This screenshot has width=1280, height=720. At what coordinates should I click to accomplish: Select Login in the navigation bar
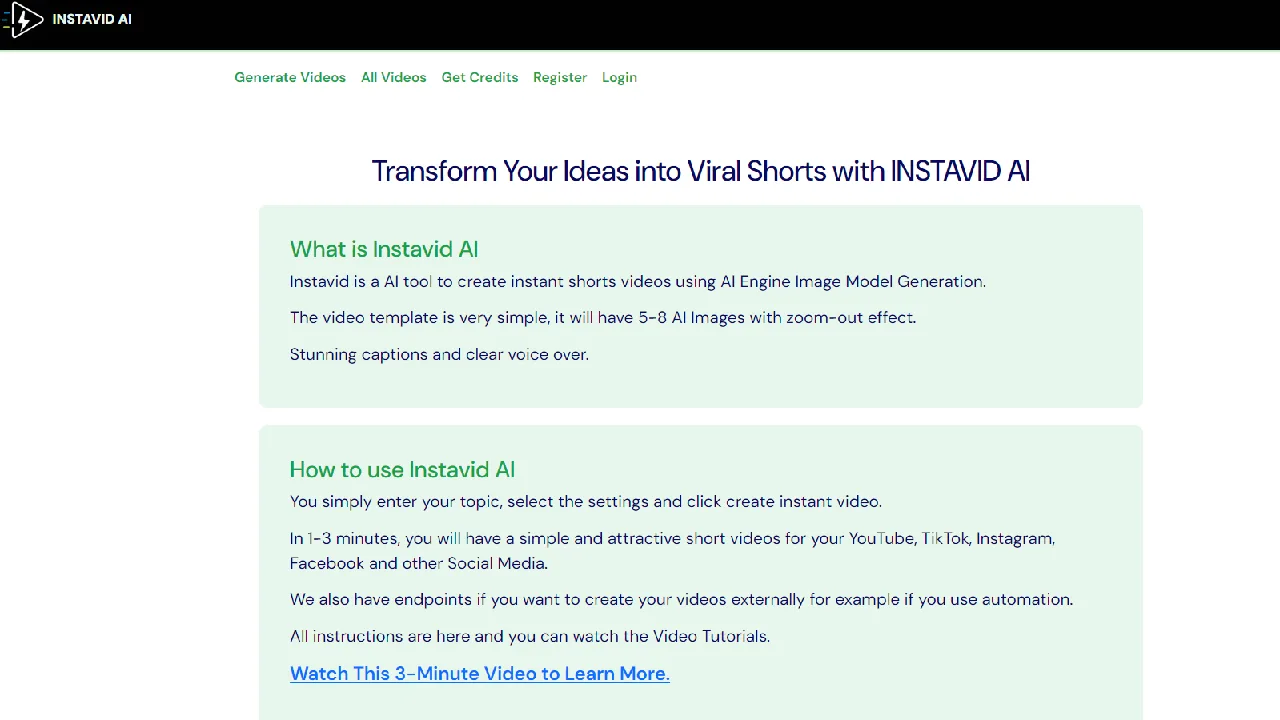(619, 77)
